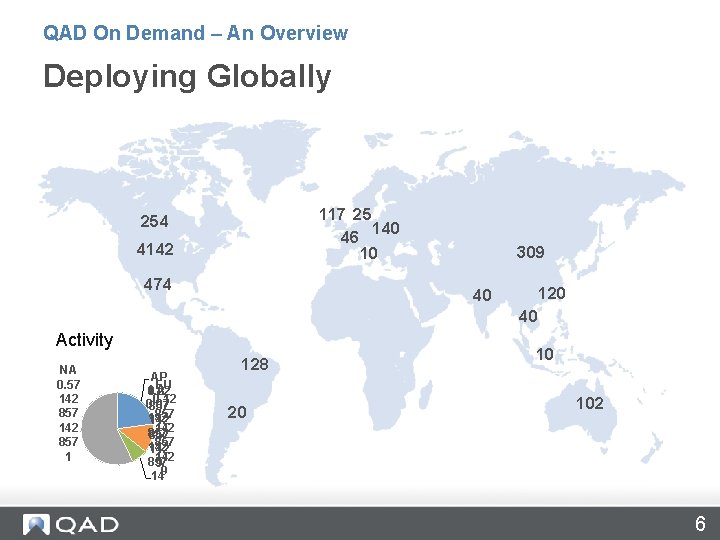
Task: Select the 'QAD On Demand – An Overview' heading
Action: click(196, 33)
